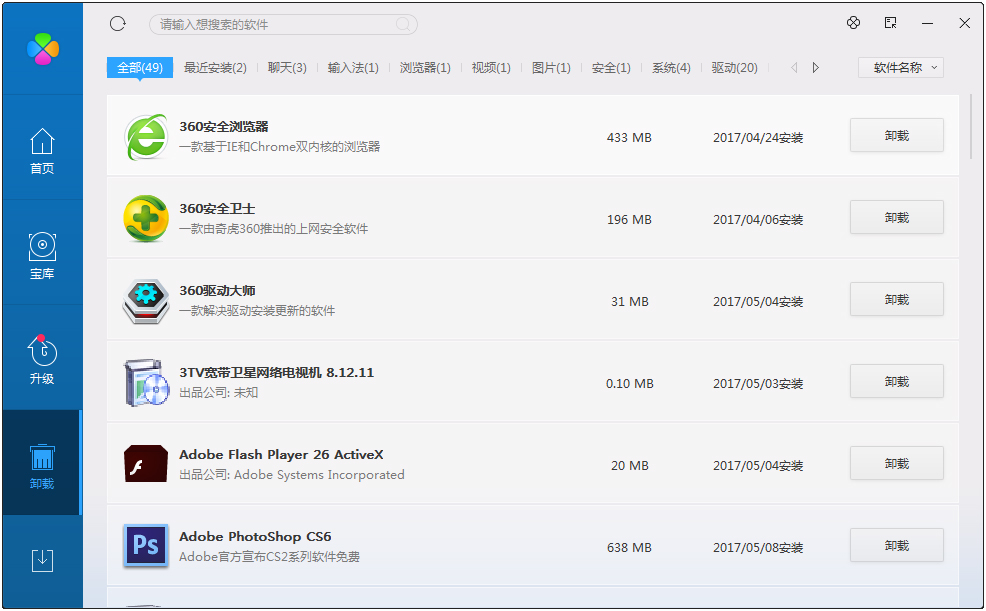Open the 首页 home page in the sidebar
This screenshot has width=986, height=611.
pos(41,148)
